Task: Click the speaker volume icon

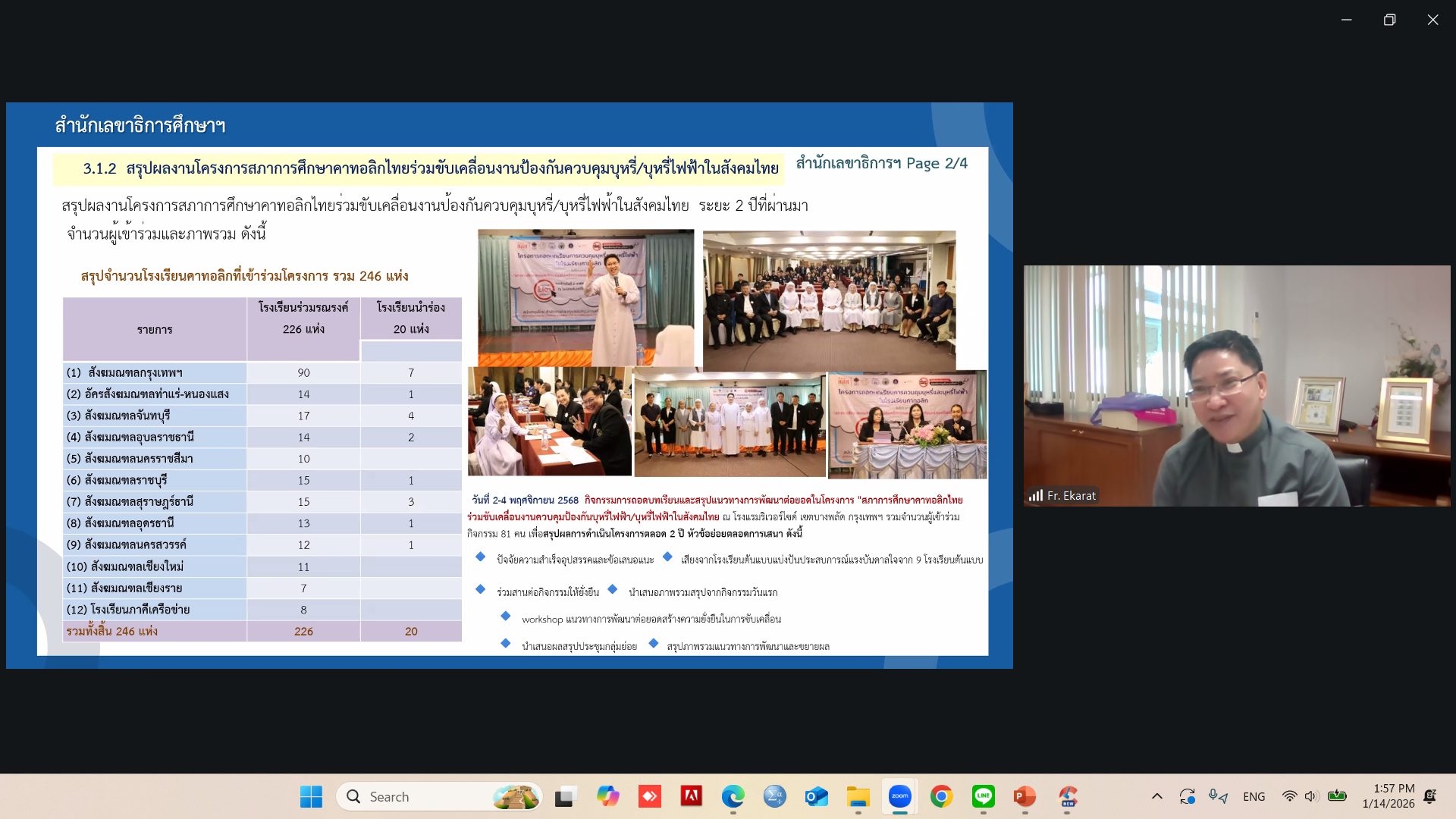Action: pyautogui.click(x=1311, y=796)
